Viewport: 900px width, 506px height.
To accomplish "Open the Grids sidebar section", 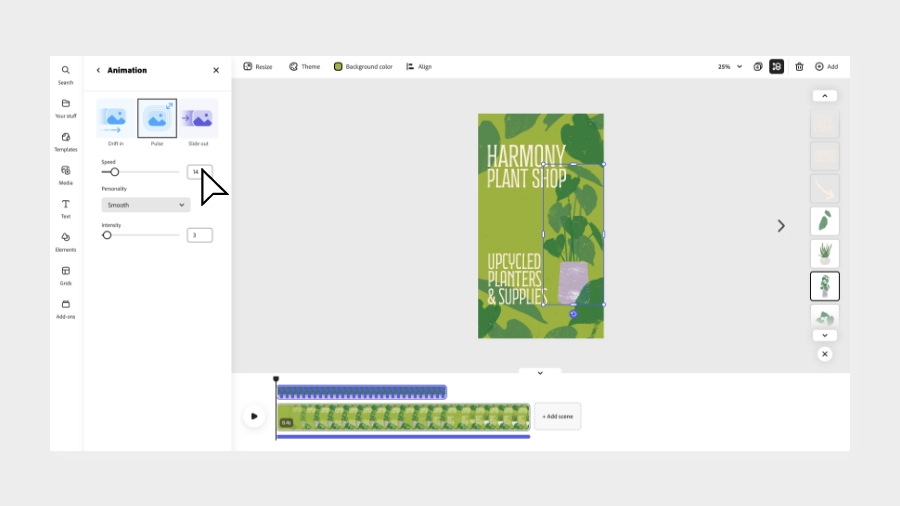I will [x=65, y=274].
